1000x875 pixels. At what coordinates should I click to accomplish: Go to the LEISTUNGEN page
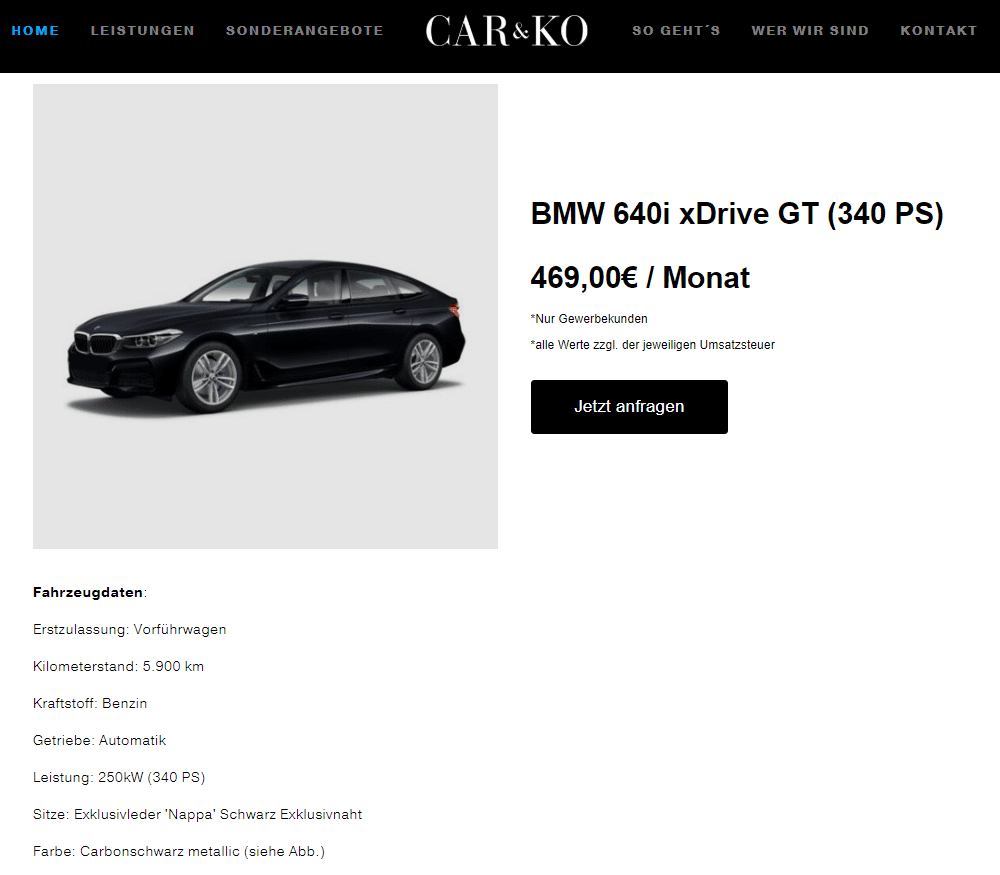click(x=142, y=31)
